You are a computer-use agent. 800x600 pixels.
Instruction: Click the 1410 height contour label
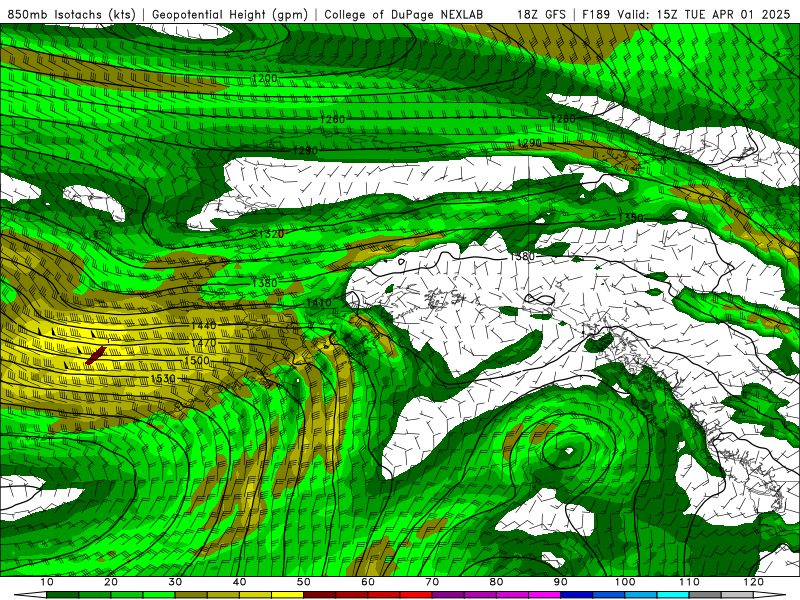click(x=319, y=303)
